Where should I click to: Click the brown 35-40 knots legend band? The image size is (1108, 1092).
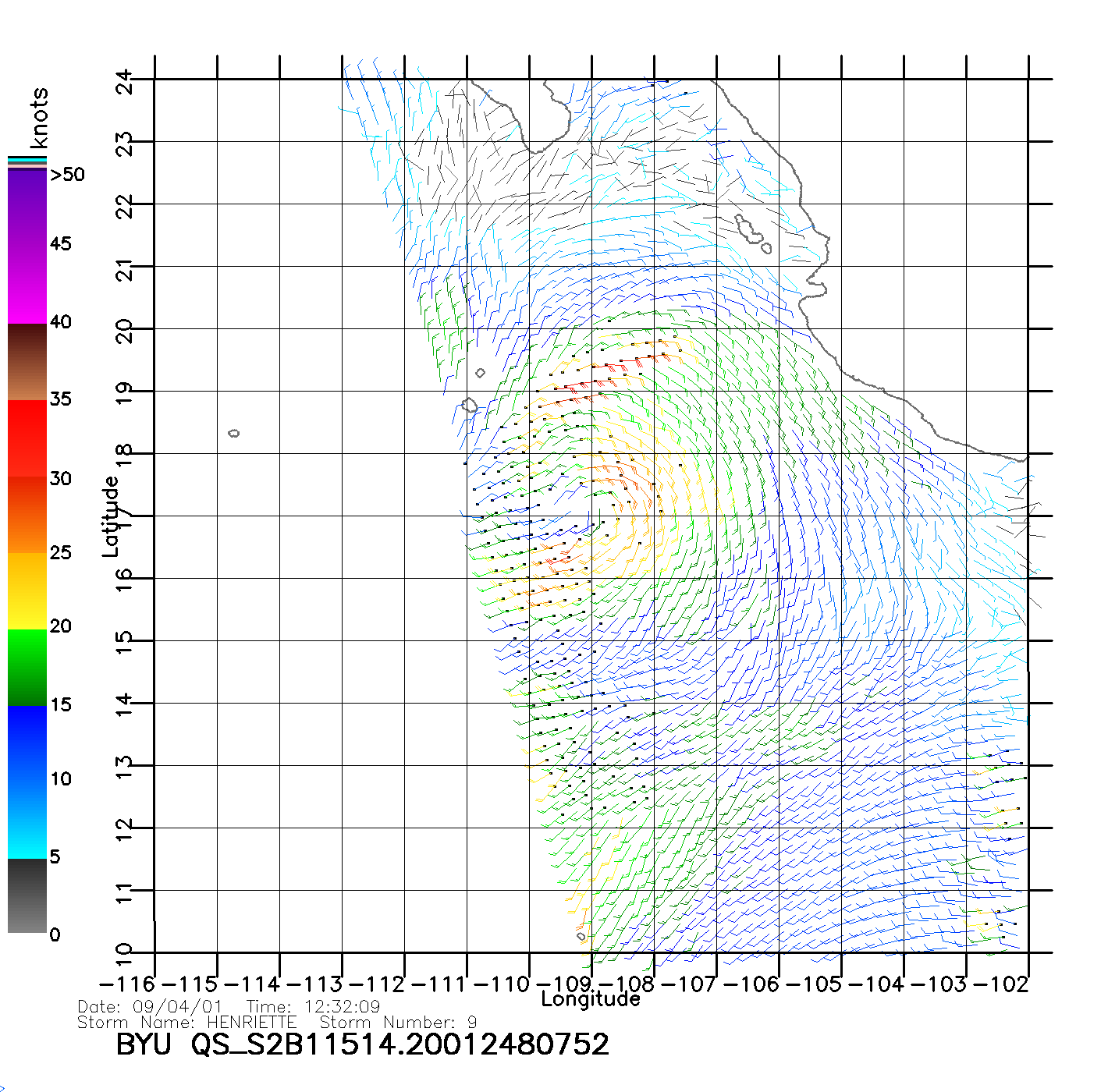click(27, 363)
